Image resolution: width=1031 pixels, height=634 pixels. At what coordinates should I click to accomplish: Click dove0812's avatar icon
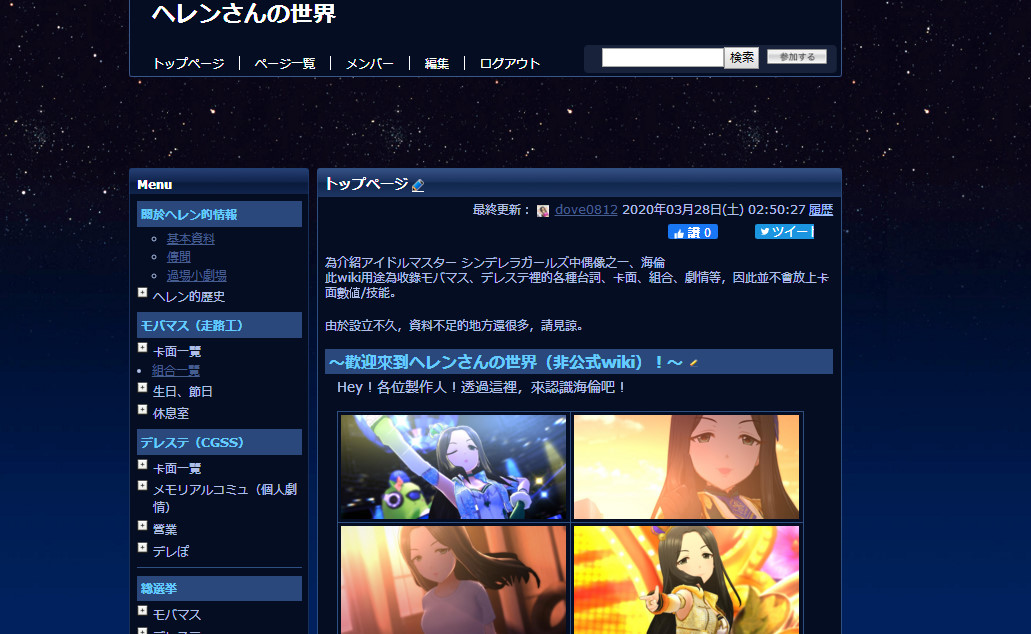(543, 210)
